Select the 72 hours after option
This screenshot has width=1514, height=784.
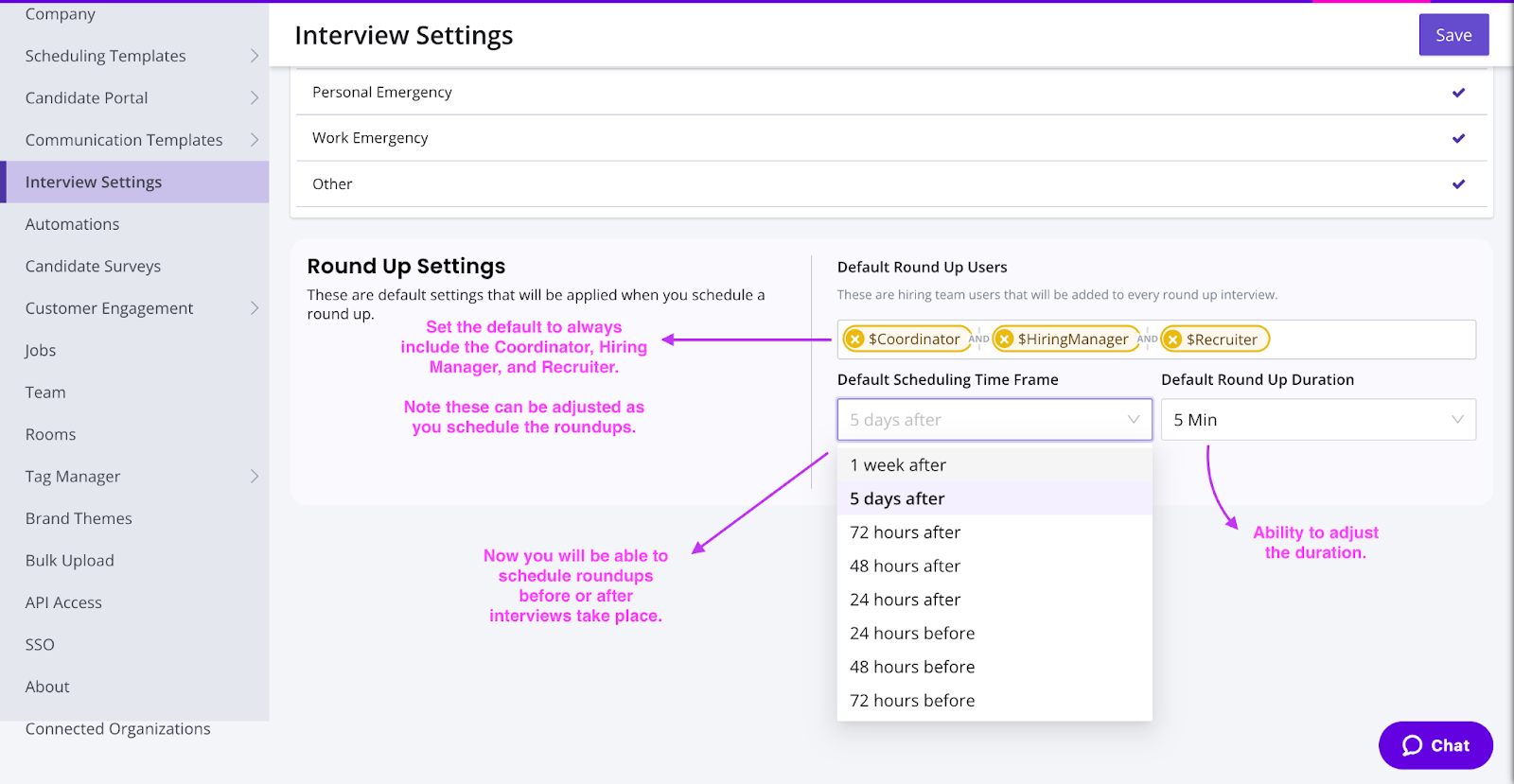pos(905,532)
